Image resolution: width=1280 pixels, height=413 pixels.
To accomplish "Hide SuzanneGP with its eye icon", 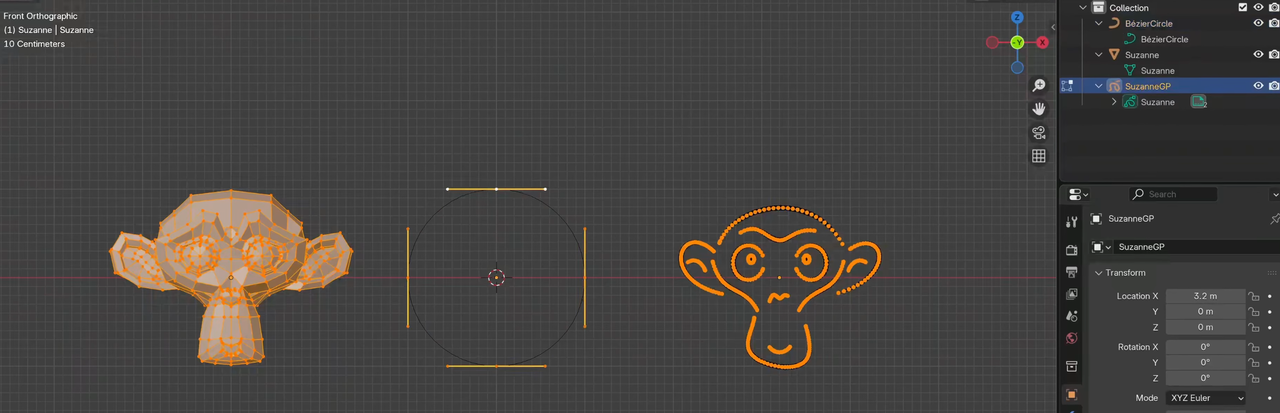I will click(x=1259, y=86).
